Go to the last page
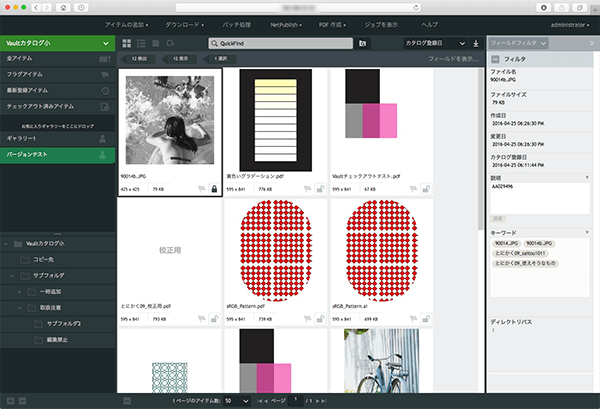This screenshot has height=409, width=600. tap(324, 401)
